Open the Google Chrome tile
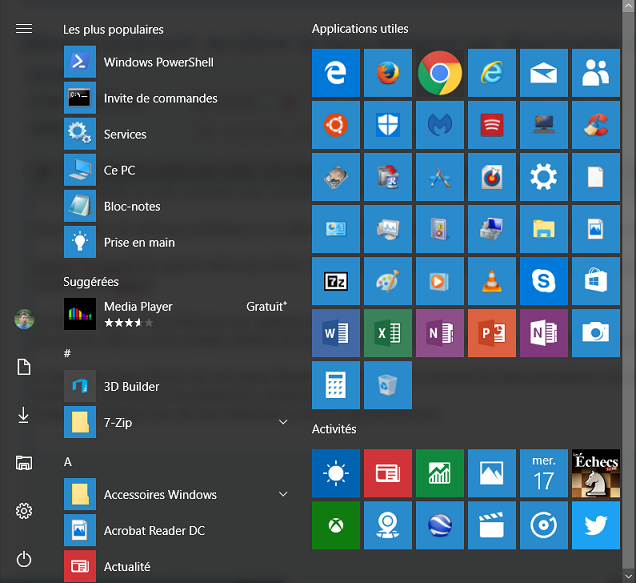The image size is (636, 583). pos(440,73)
